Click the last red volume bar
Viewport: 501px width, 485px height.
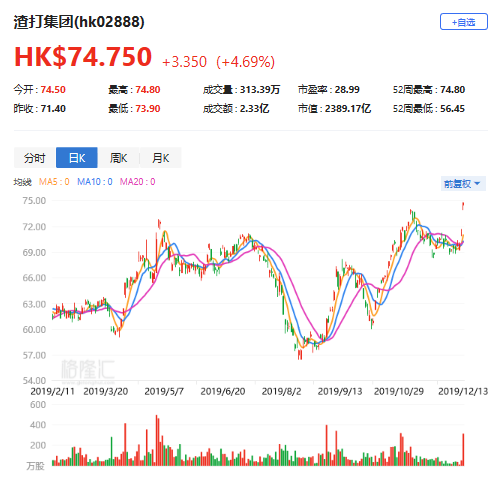click(x=463, y=449)
